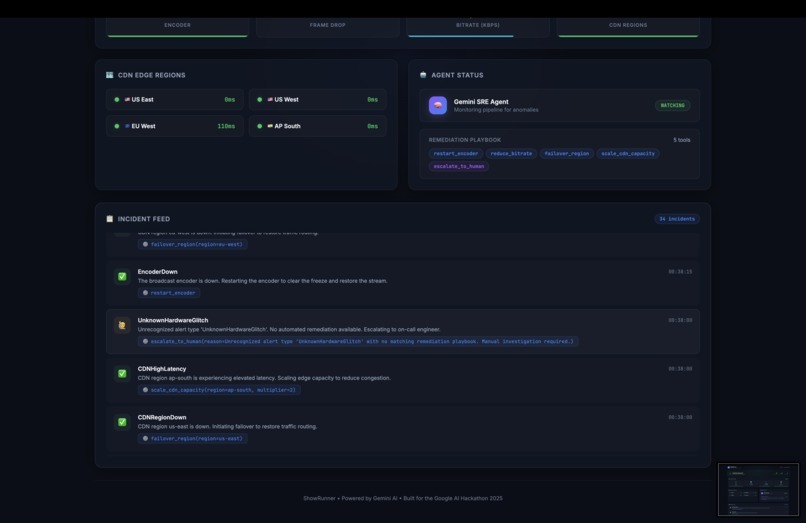This screenshot has height=523, width=806.
Task: Click the Gemini SRE Agent avatar icon
Action: click(437, 105)
